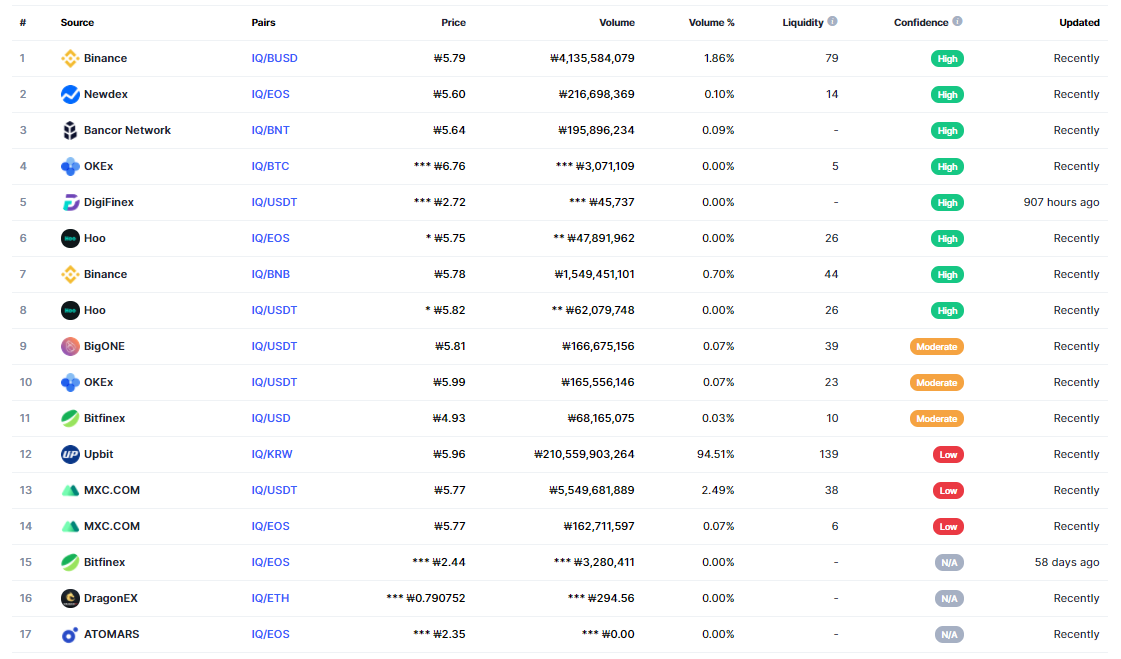The image size is (1121, 659).
Task: Sort by the Confidence column header
Action: coord(921,23)
